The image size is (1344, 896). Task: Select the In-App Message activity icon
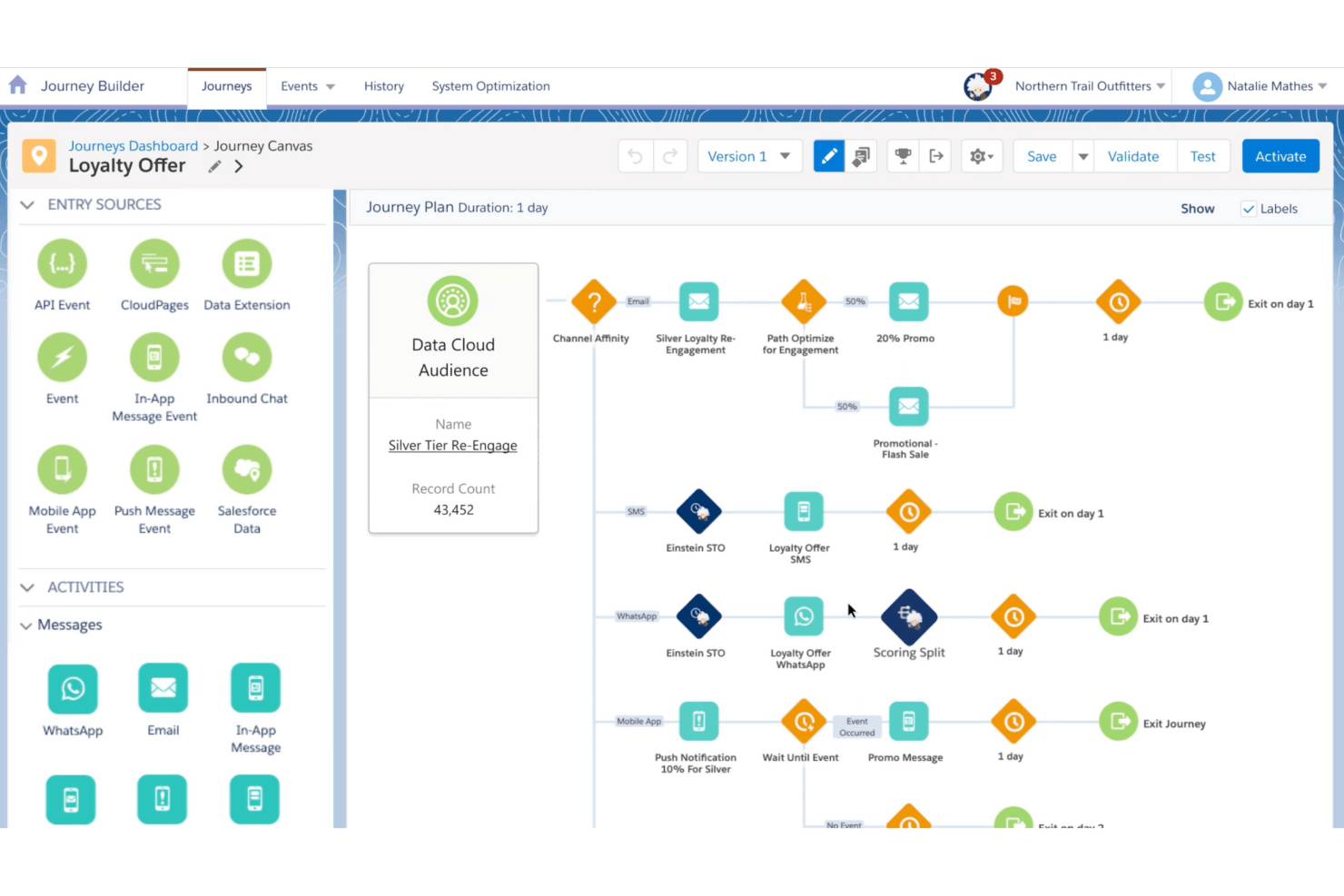pos(255,688)
